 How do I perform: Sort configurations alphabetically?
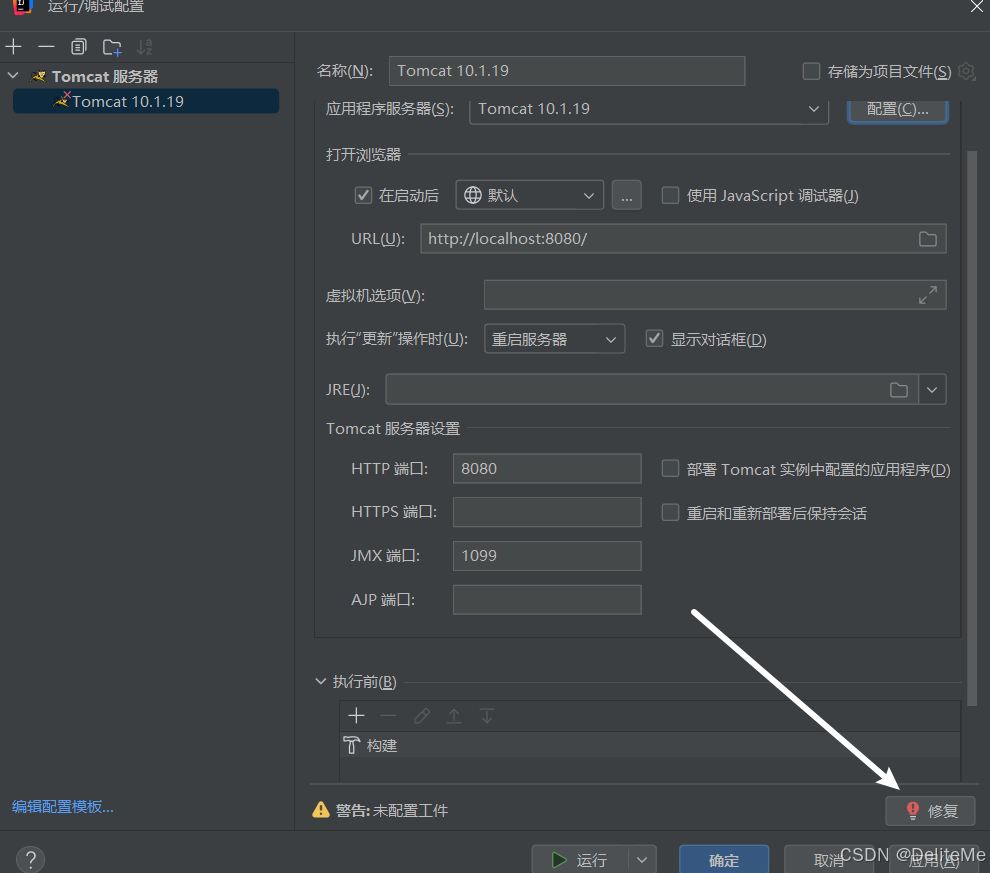(145, 47)
